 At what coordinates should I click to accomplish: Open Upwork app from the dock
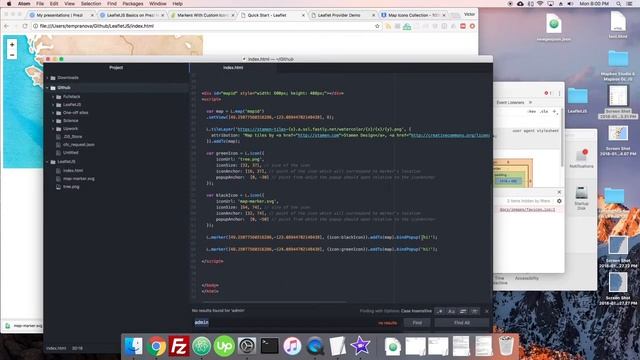224,346
